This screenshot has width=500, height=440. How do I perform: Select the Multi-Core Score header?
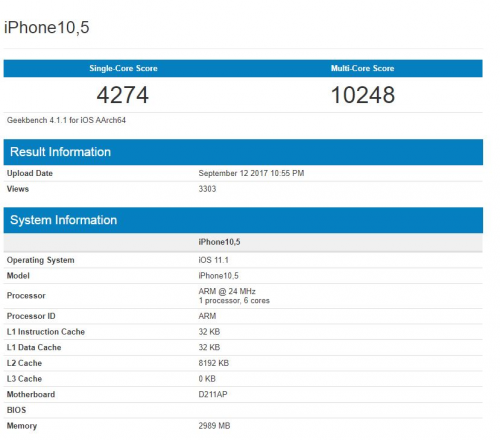362,68
